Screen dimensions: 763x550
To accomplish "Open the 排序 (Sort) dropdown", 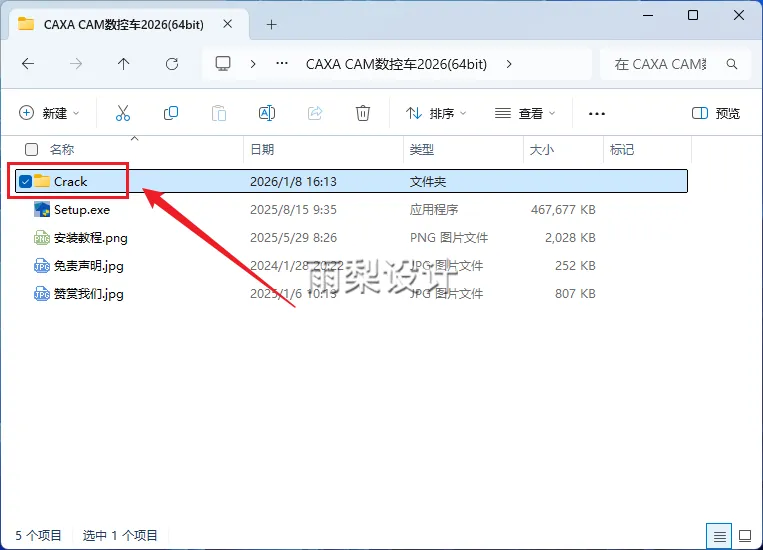I will click(x=436, y=113).
